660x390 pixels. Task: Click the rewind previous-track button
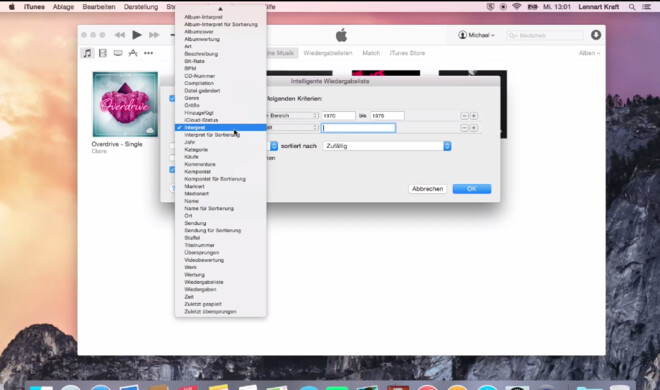(120, 35)
